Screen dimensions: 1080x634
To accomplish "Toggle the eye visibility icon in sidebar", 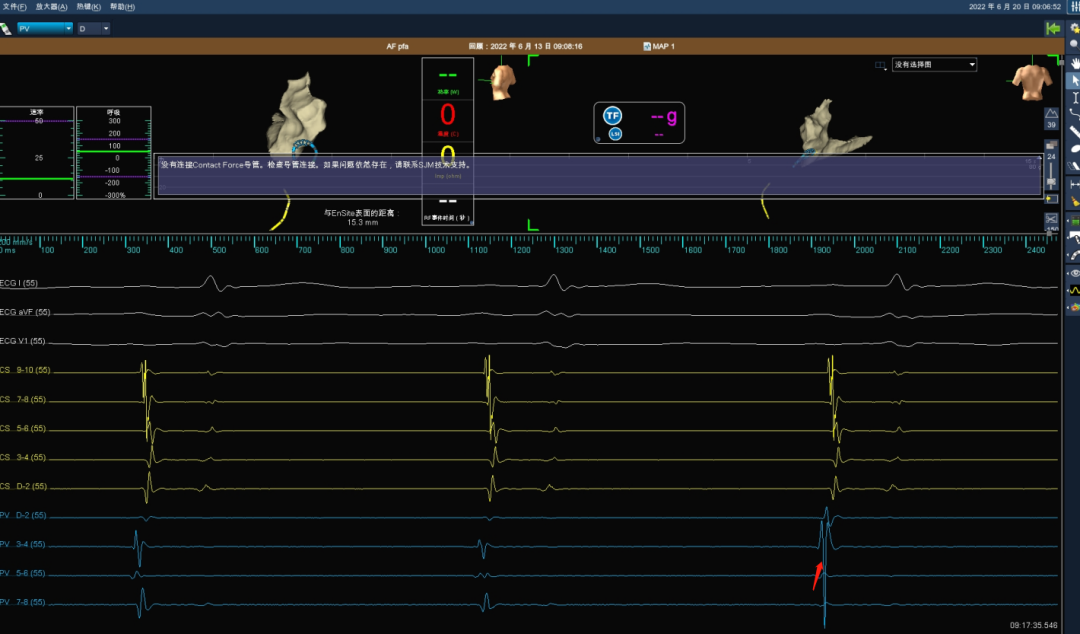I will [x=1075, y=272].
